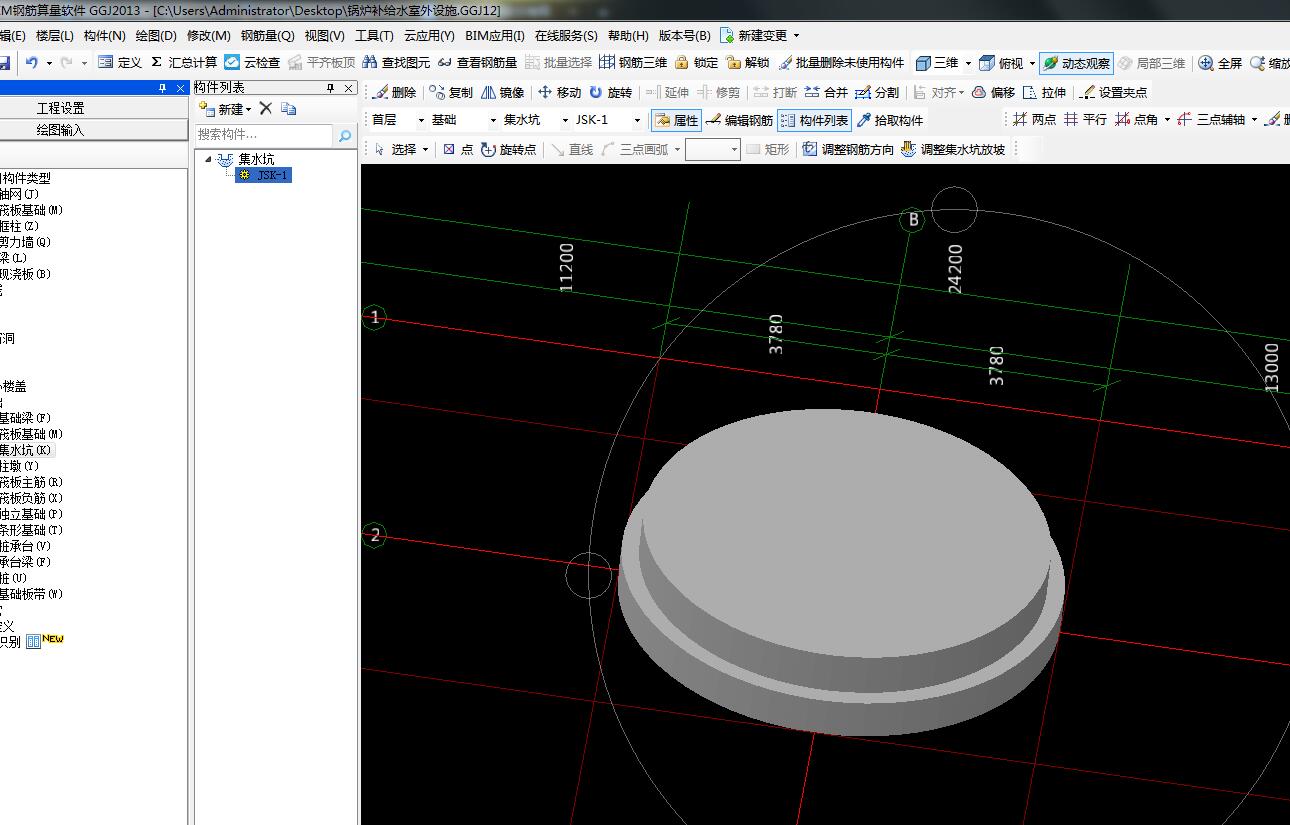Delete component with X icon in 构件列表
1290x825 pixels.
tap(265, 108)
